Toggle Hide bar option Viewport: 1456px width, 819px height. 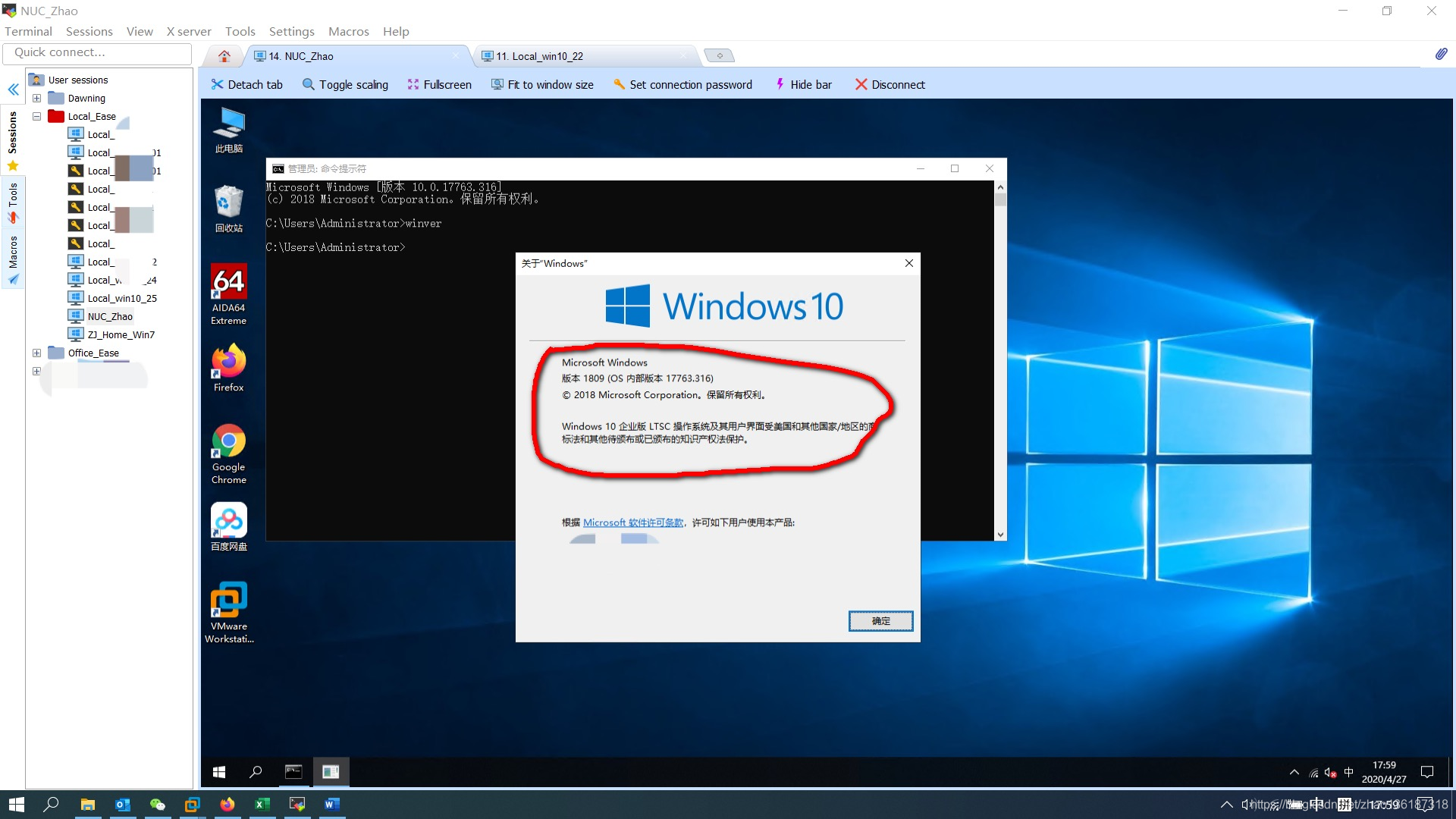[803, 84]
